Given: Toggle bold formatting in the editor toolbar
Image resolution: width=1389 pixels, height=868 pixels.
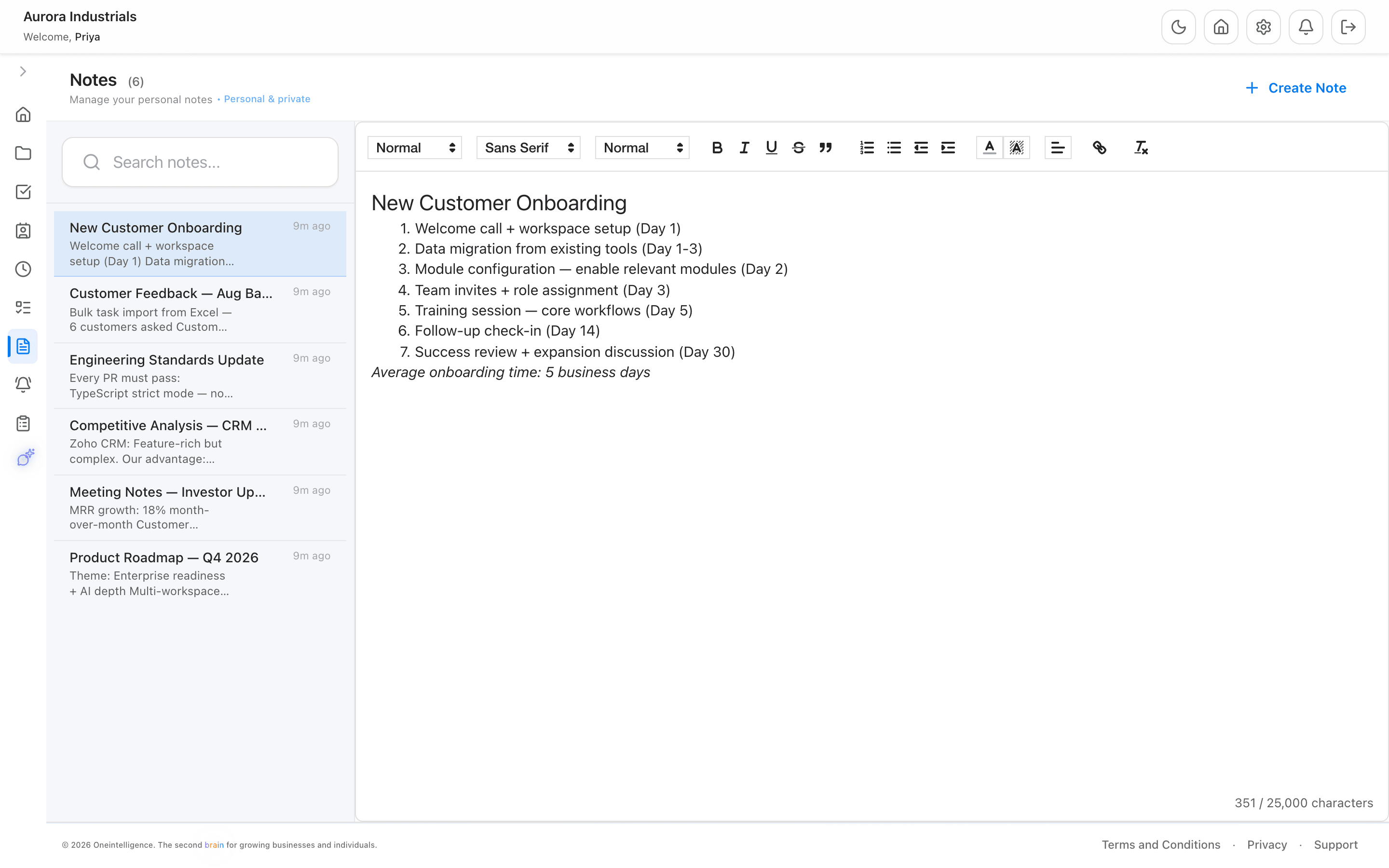Looking at the screenshot, I should tap(717, 148).
